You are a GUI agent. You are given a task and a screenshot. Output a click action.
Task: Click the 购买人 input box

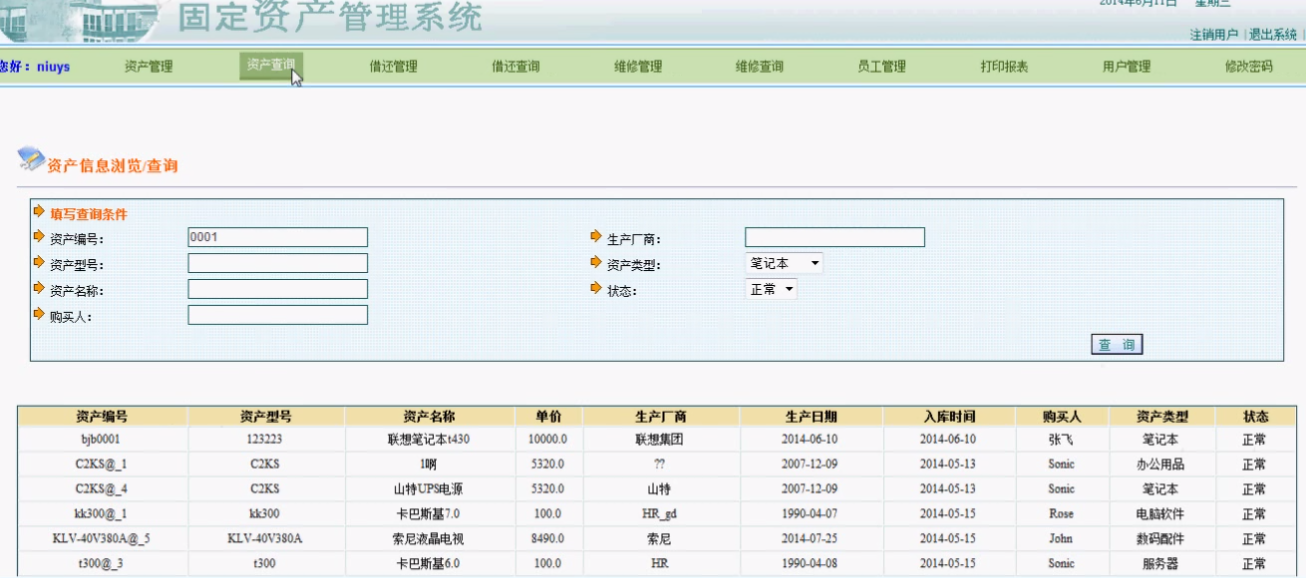(x=277, y=315)
